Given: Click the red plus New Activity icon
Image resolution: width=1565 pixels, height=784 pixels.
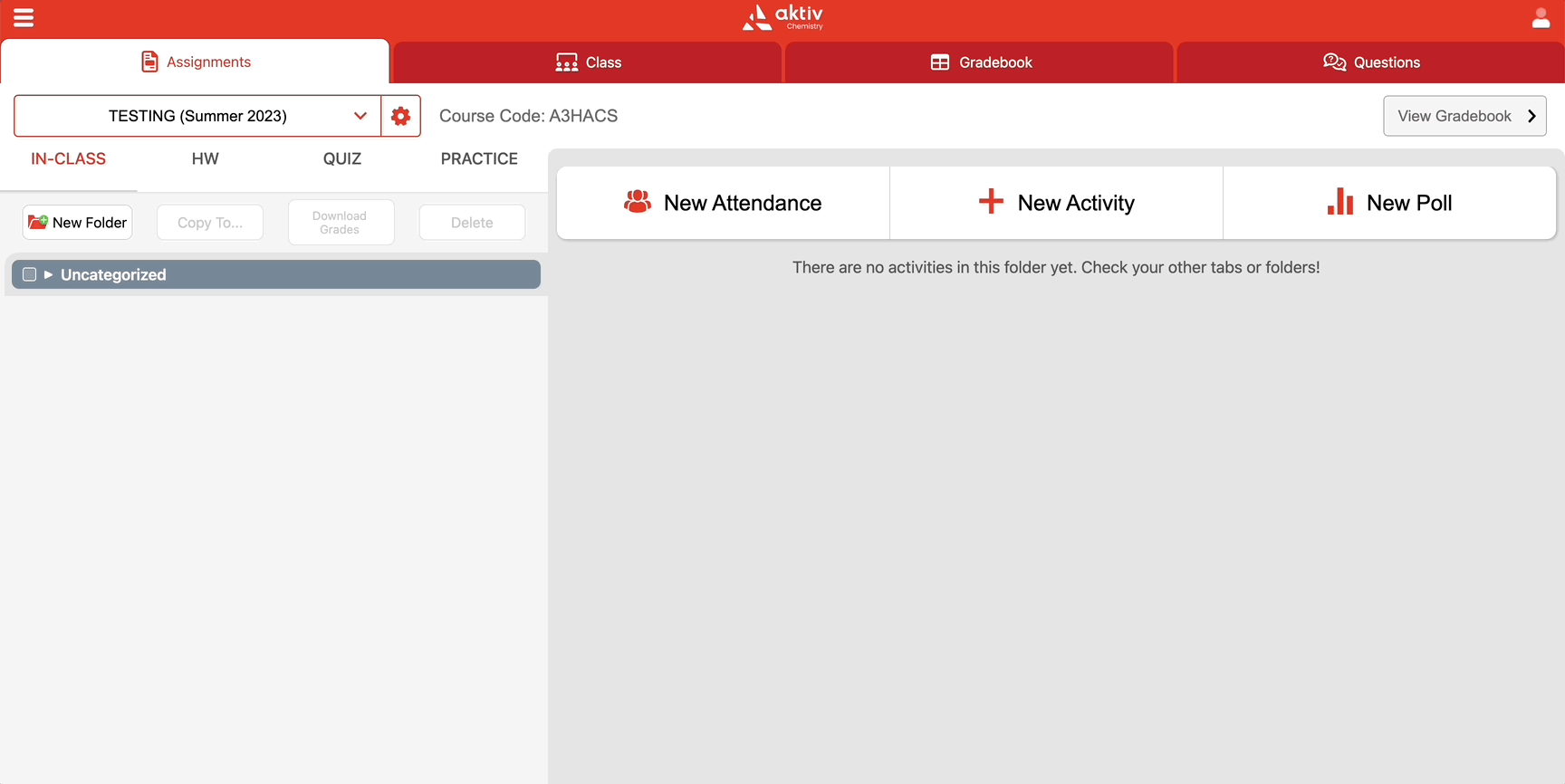Looking at the screenshot, I should 991,201.
